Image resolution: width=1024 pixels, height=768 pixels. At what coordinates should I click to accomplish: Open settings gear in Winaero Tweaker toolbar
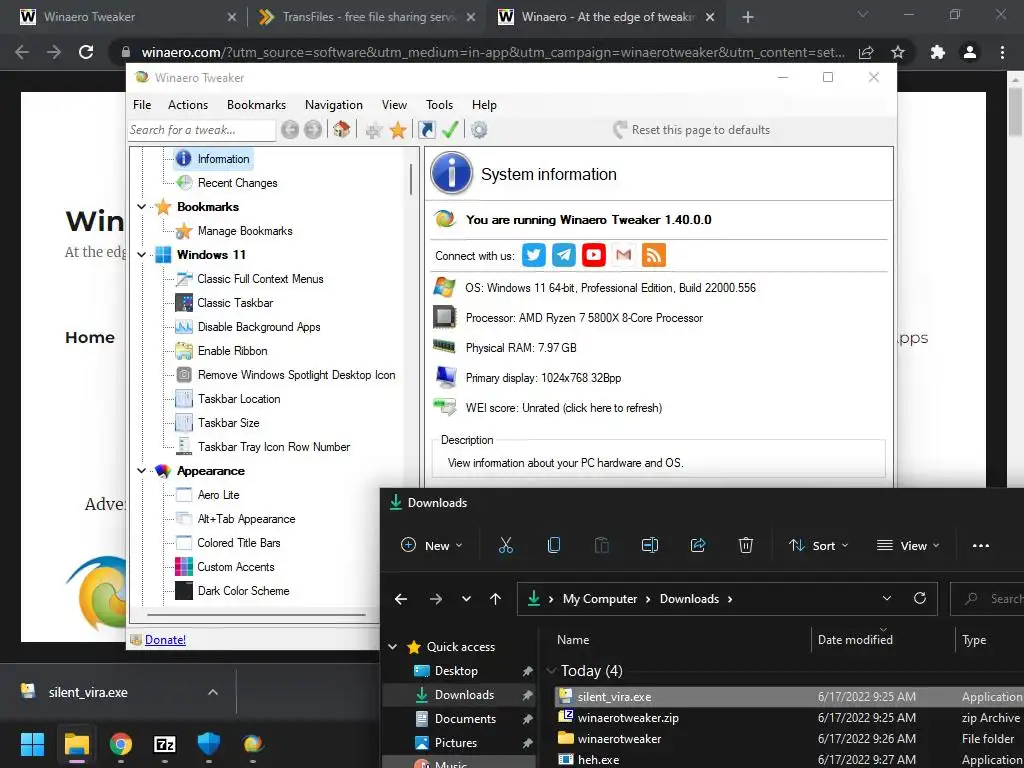pyautogui.click(x=479, y=129)
